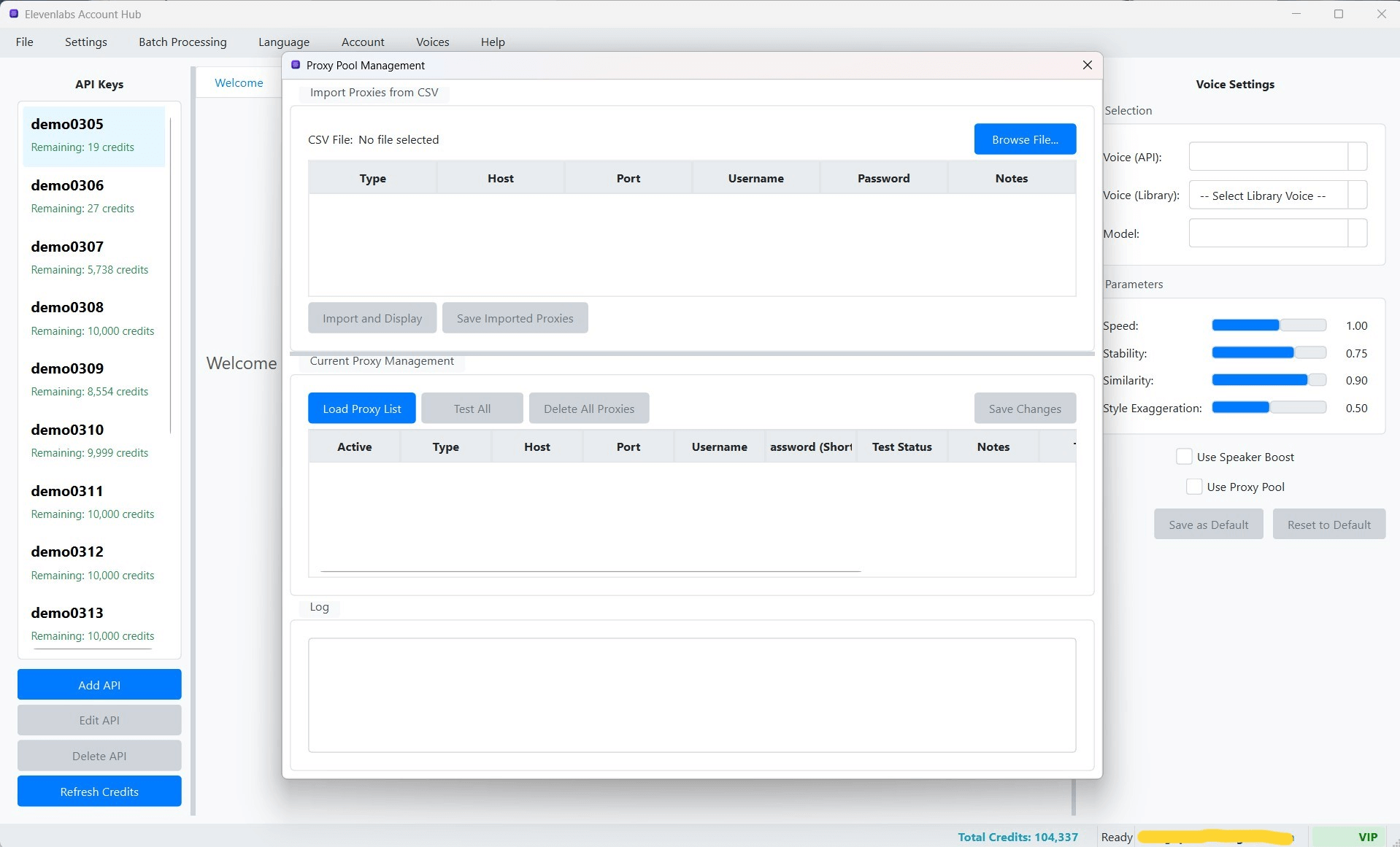
Task: Adjust the Stability slider
Action: (x=1269, y=353)
